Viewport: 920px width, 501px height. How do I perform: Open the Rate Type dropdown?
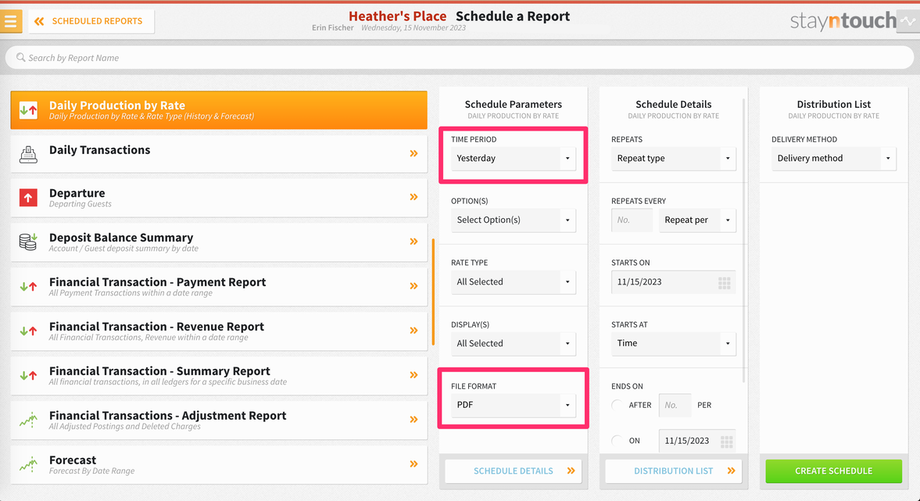[513, 282]
